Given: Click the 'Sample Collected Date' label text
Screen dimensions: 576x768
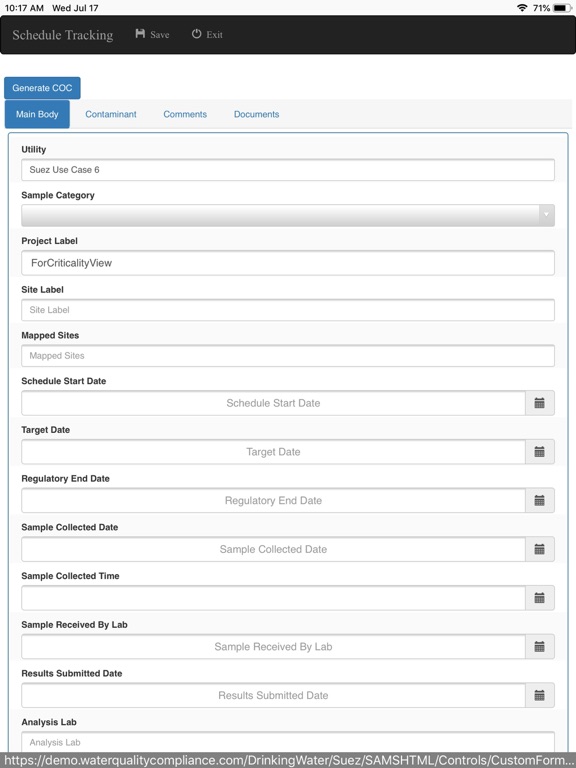Looking at the screenshot, I should click(70, 527).
